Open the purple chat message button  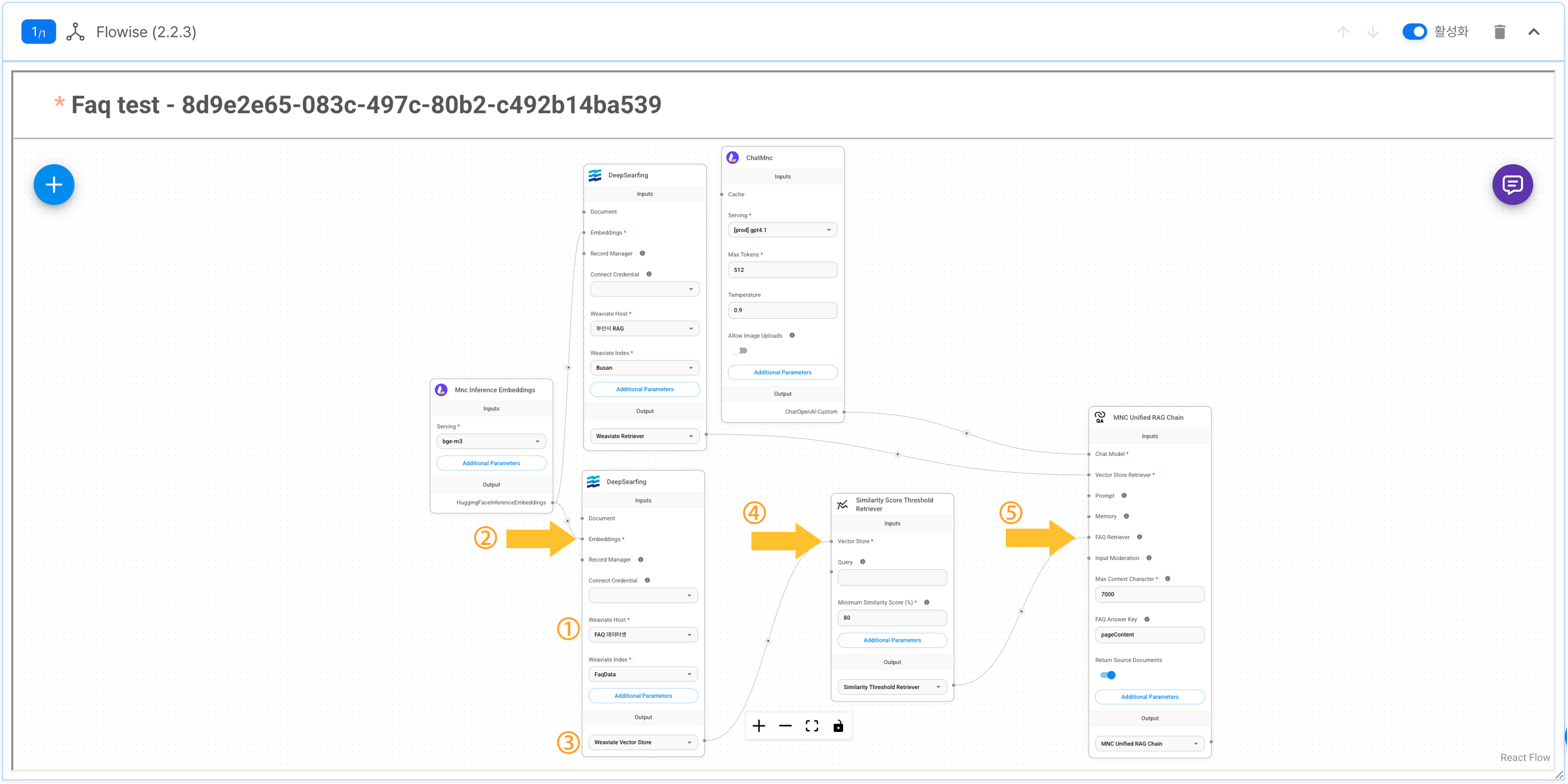[x=1512, y=184]
